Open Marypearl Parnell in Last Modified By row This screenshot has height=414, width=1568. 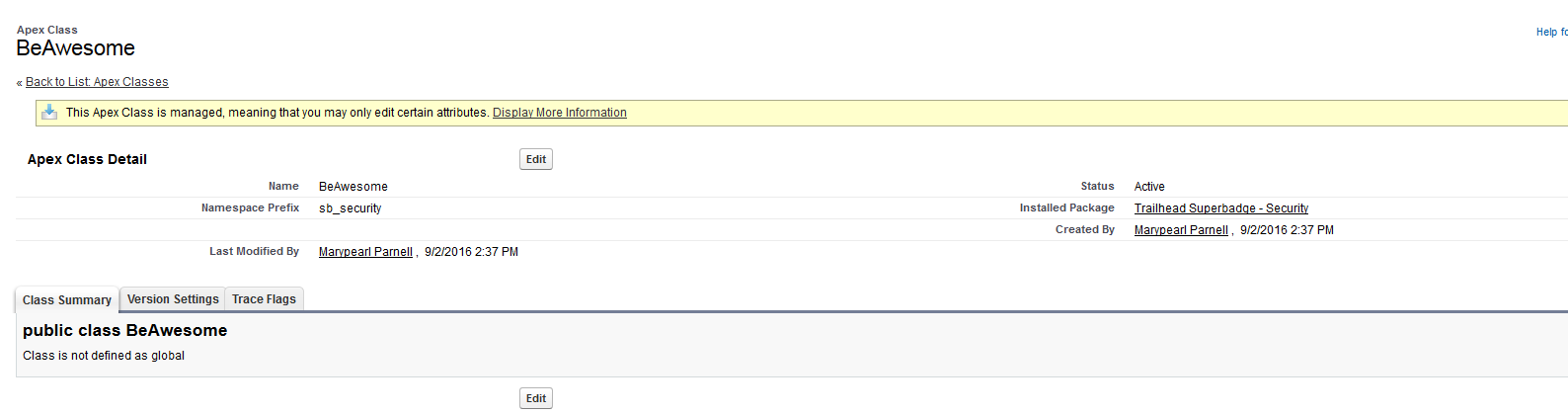365,252
